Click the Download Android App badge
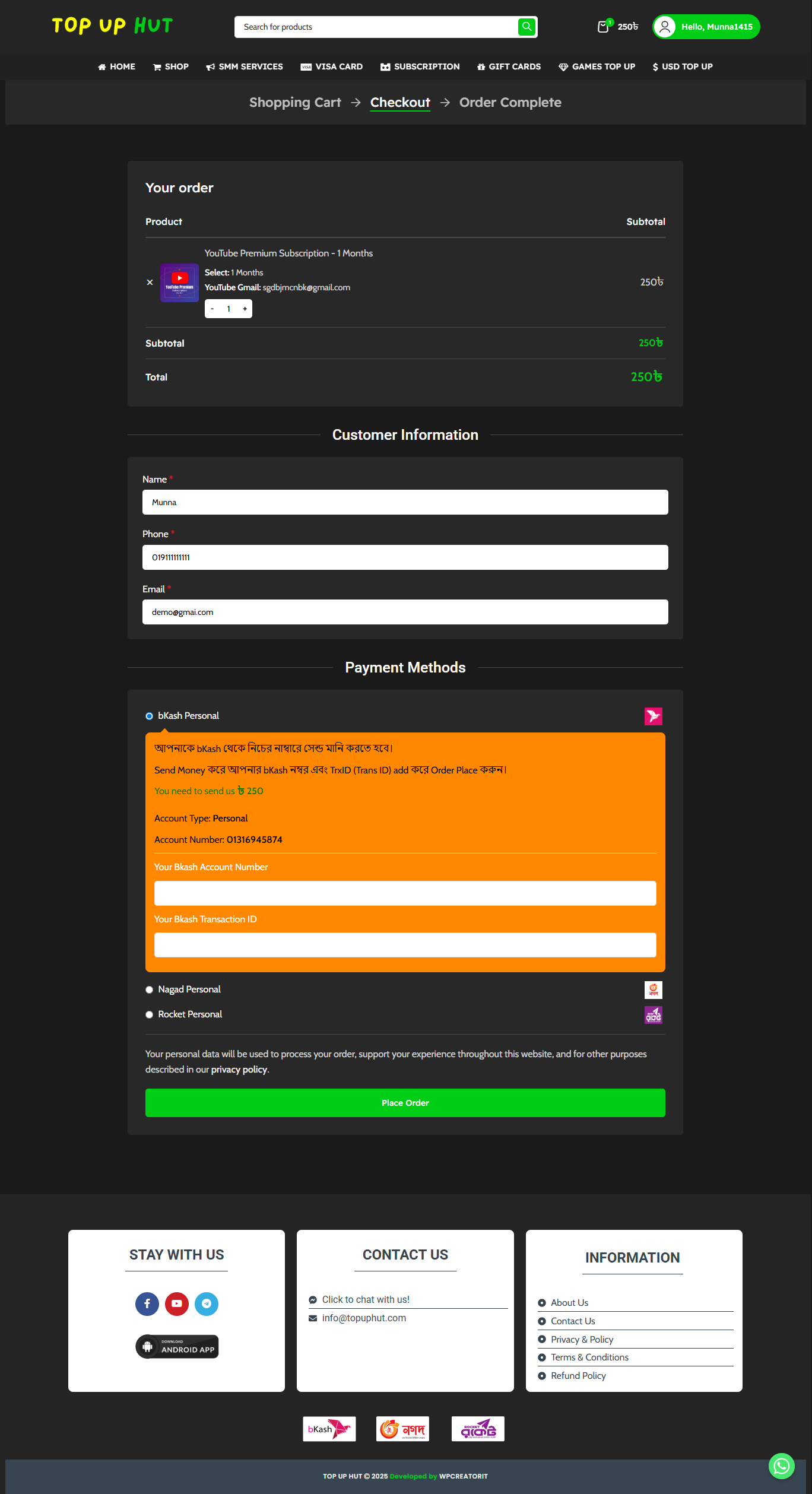812x1494 pixels. (177, 1346)
